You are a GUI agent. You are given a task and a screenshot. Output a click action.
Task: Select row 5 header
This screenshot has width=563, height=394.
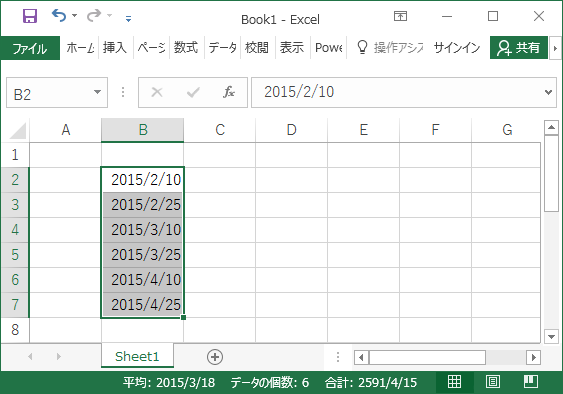click(15, 255)
